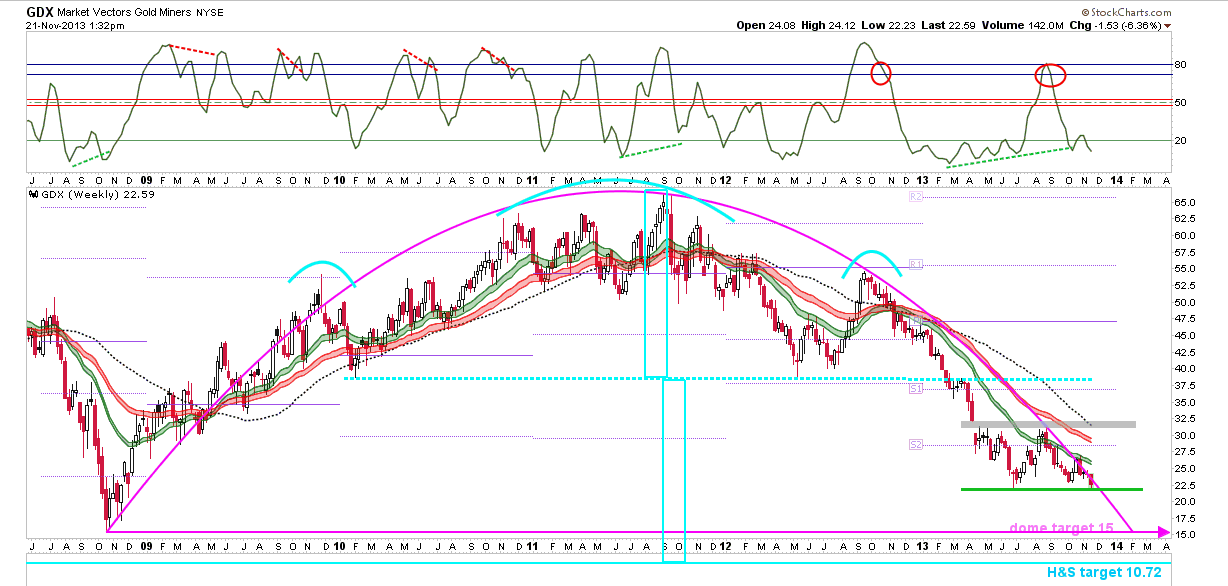1228x586 pixels.
Task: Click the 22.5 price axis label
Action: click(x=1186, y=485)
